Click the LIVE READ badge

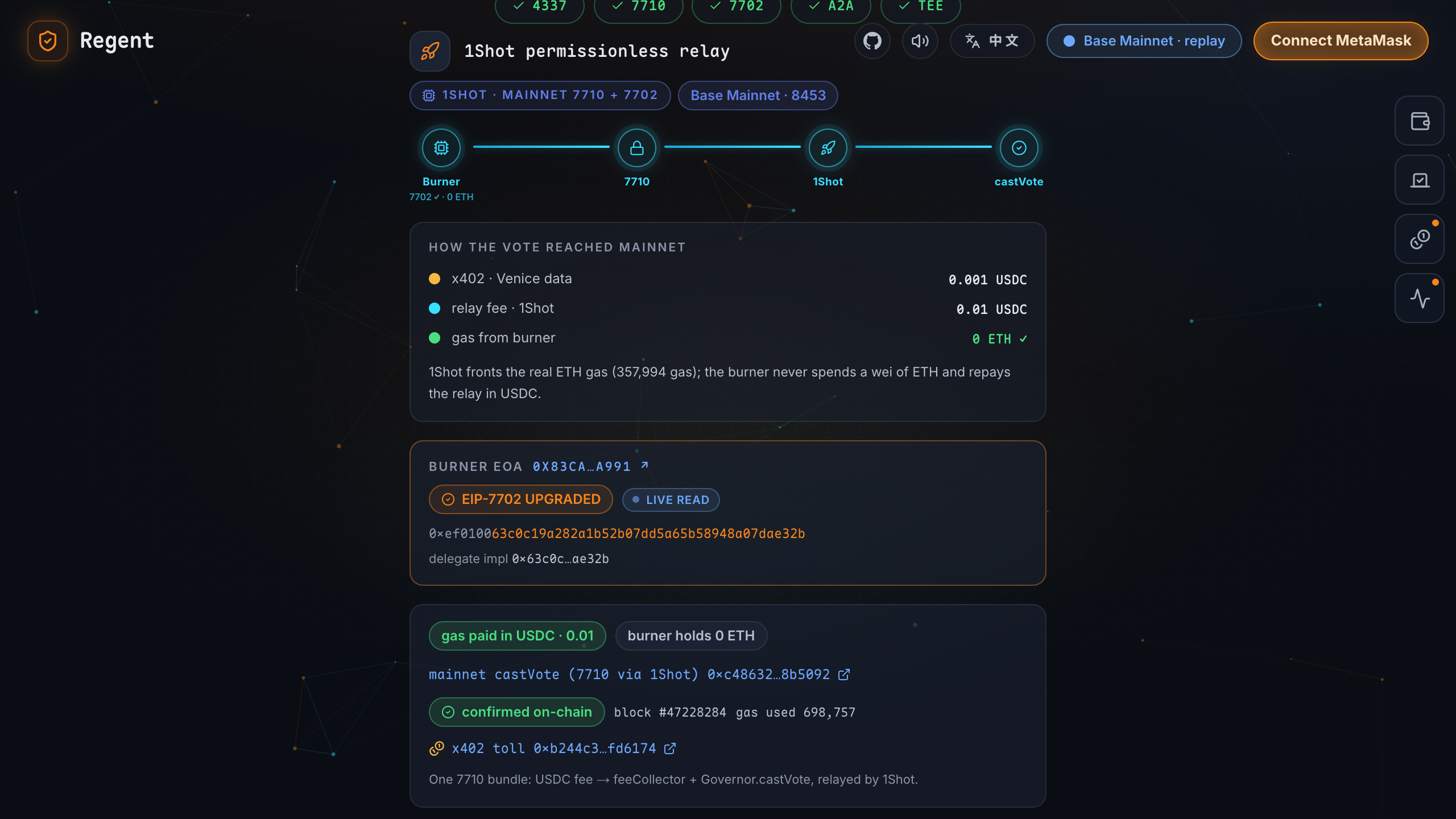pos(671,500)
